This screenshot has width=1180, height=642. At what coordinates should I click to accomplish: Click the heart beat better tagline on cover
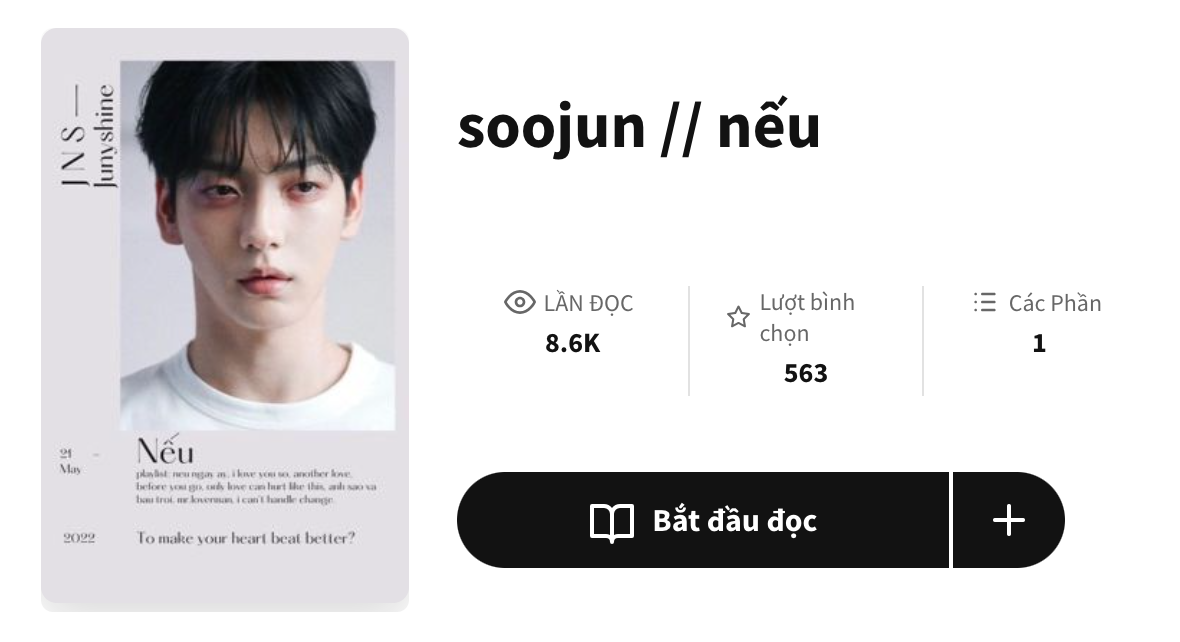[245, 537]
